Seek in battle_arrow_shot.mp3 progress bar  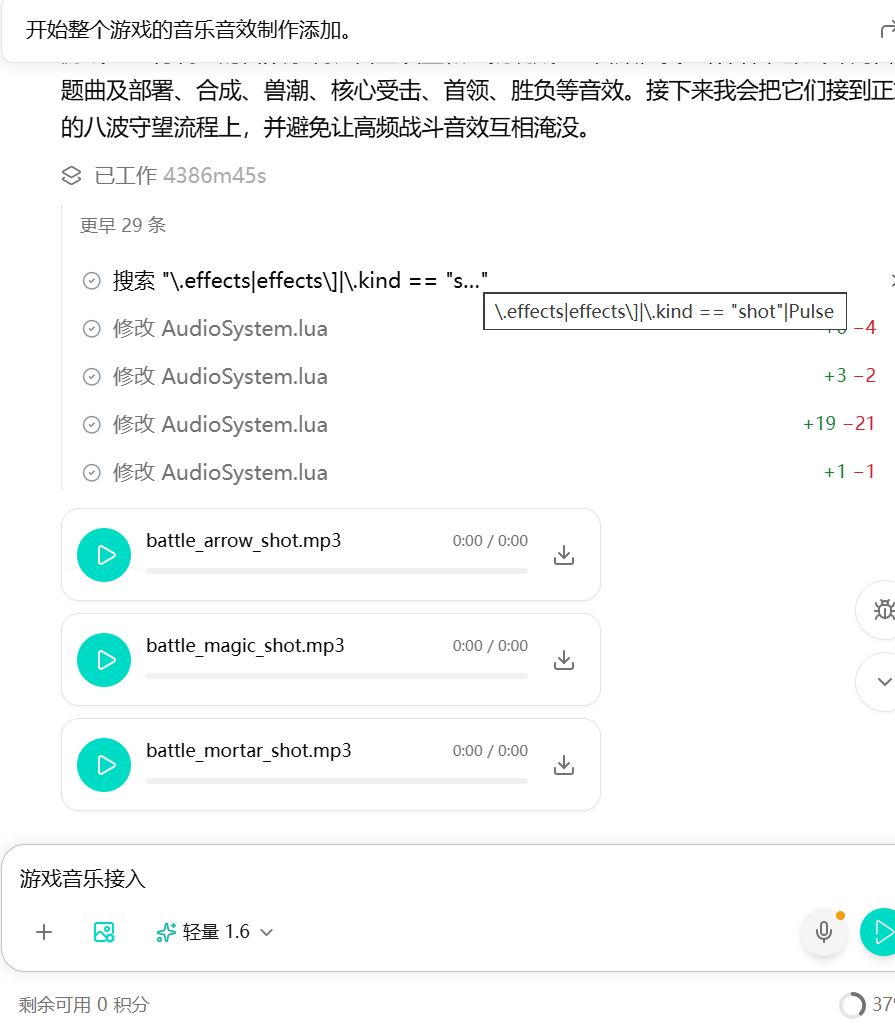(x=337, y=571)
